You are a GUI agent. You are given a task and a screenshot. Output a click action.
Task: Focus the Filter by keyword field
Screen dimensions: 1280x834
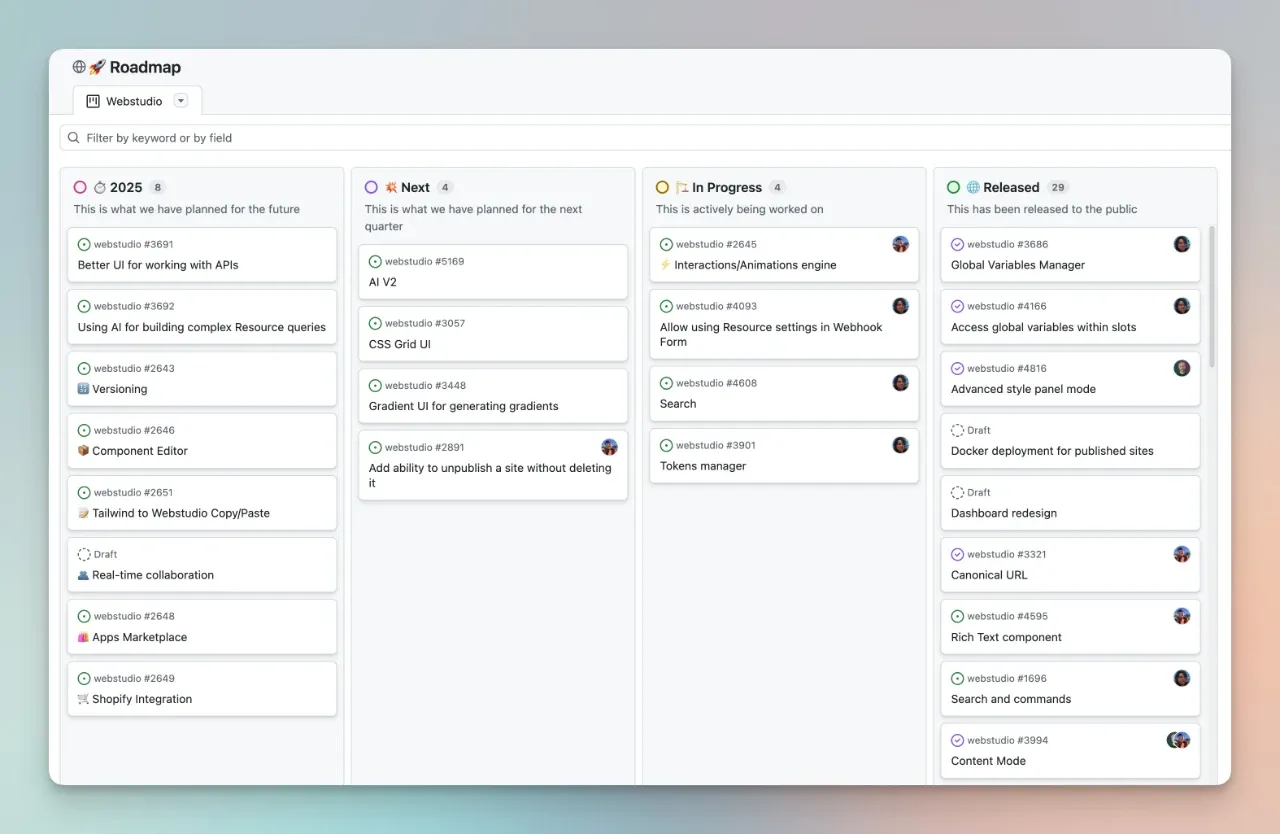(645, 138)
